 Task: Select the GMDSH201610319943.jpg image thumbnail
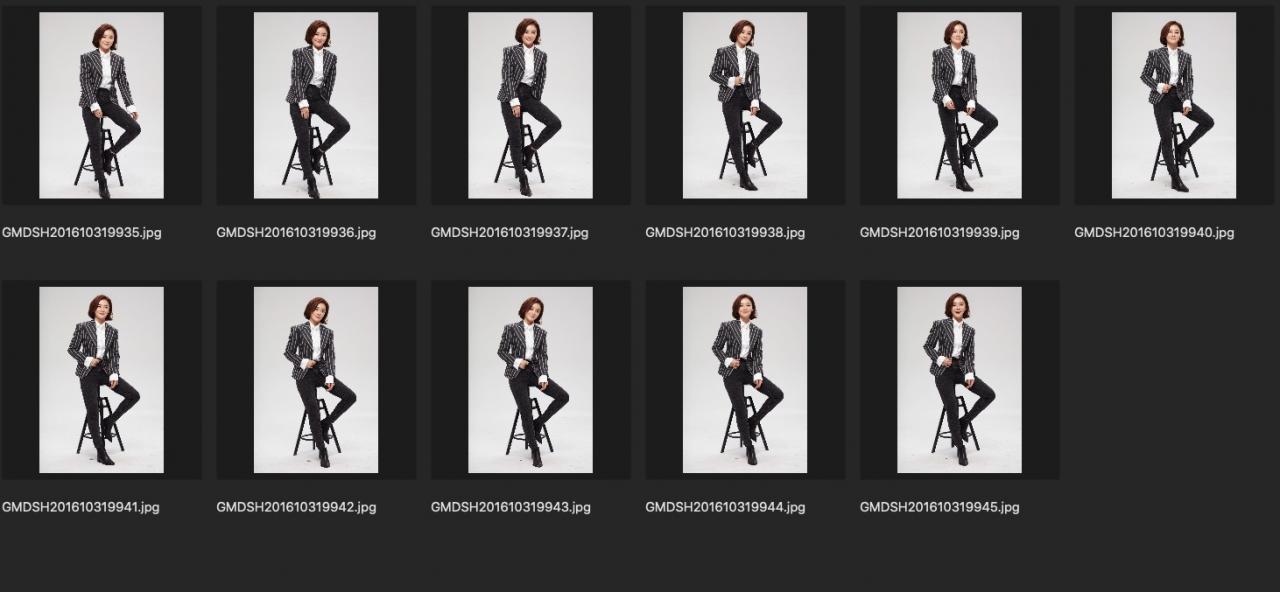pos(530,380)
